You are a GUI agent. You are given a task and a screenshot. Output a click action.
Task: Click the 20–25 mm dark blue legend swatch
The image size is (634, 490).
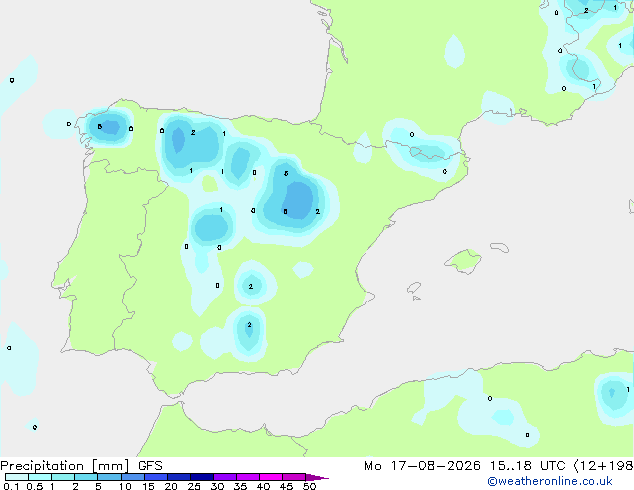(179, 477)
